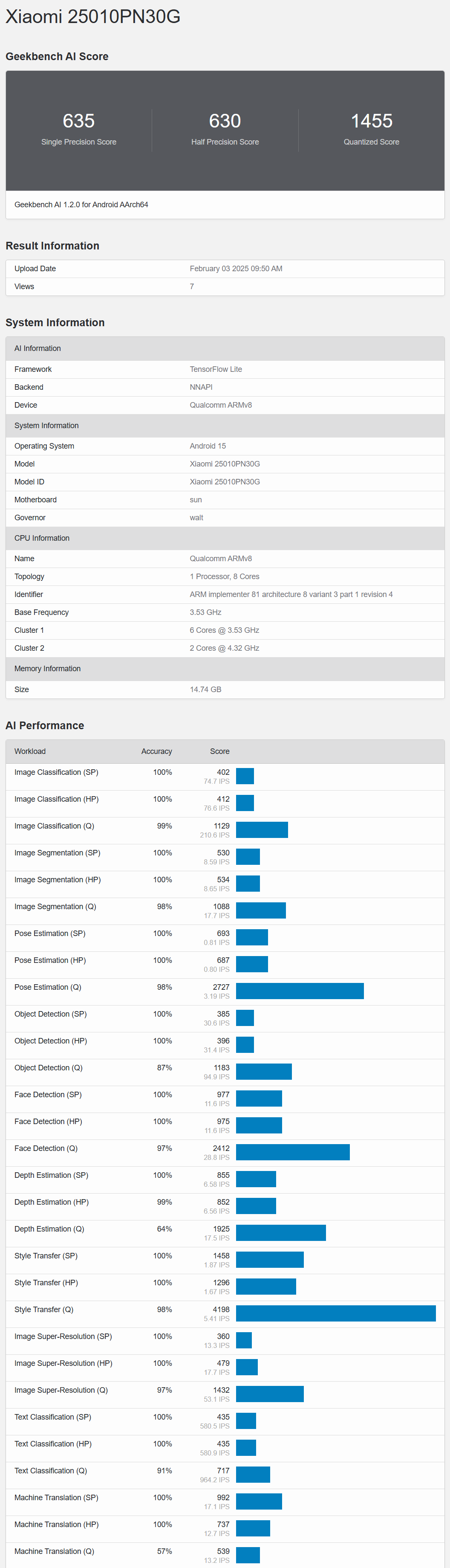Viewport: 450px width, 1568px height.
Task: Select the Memory Information section header
Action: coord(47,668)
